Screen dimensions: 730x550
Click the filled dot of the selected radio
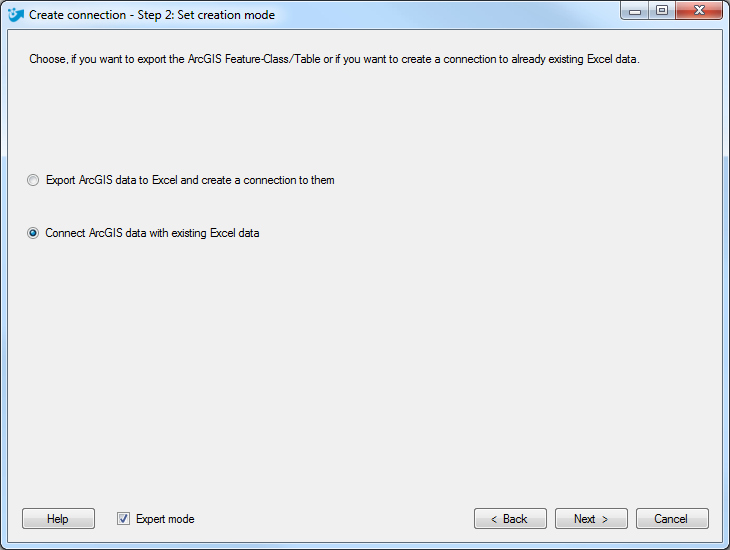coord(33,233)
